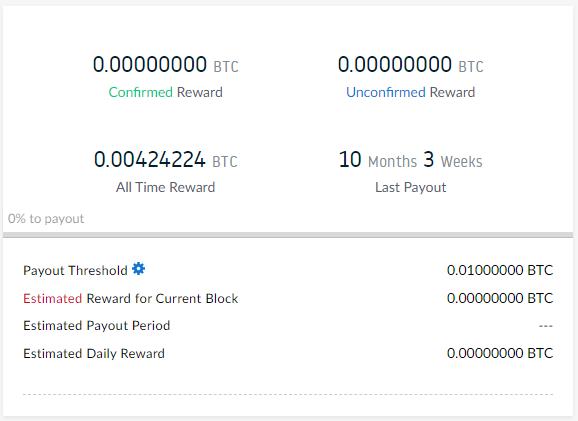Image resolution: width=578 pixels, height=421 pixels.
Task: Click the red Estimated word
Action: point(52,298)
